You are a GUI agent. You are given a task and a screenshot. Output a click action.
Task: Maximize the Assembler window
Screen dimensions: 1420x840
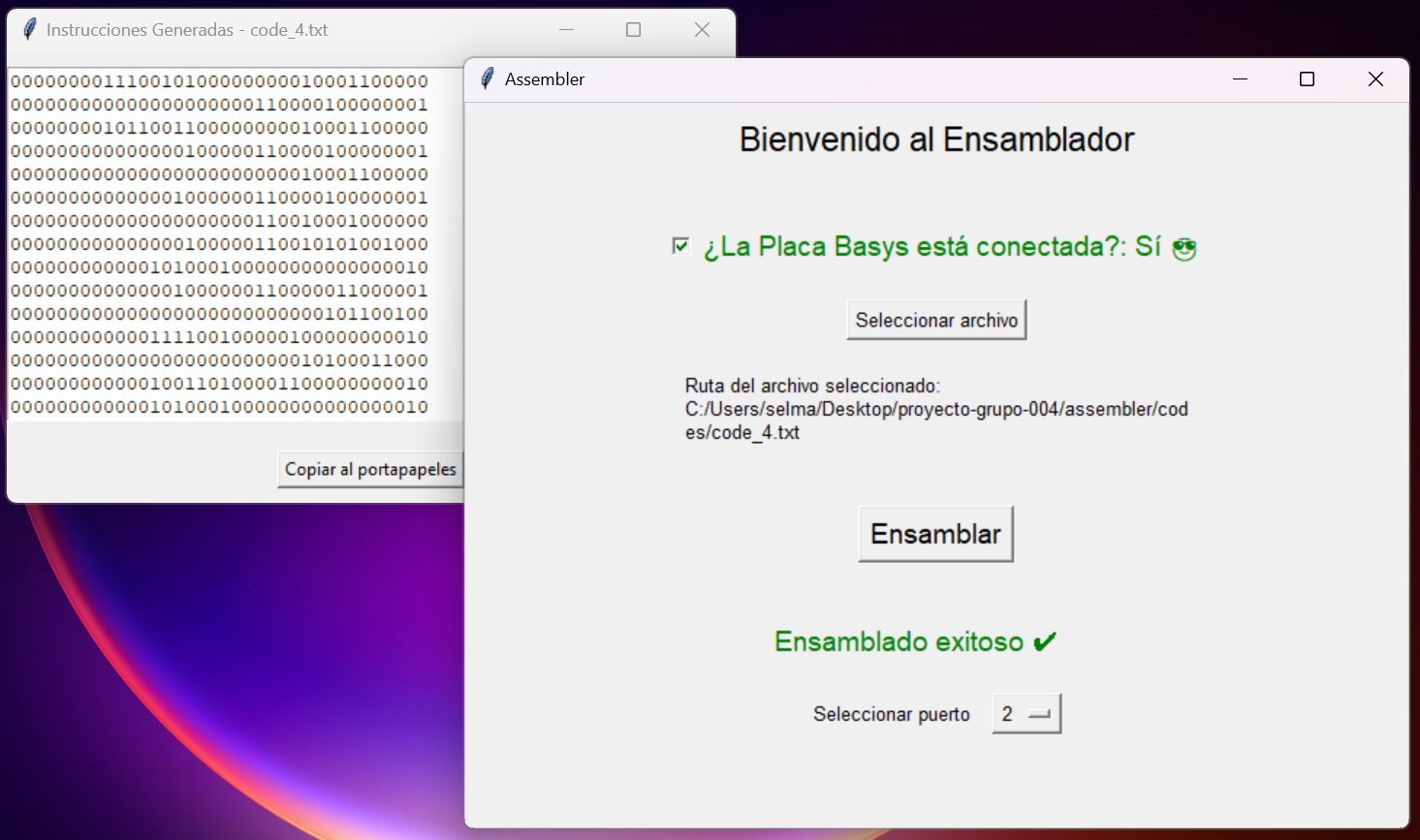[1307, 78]
